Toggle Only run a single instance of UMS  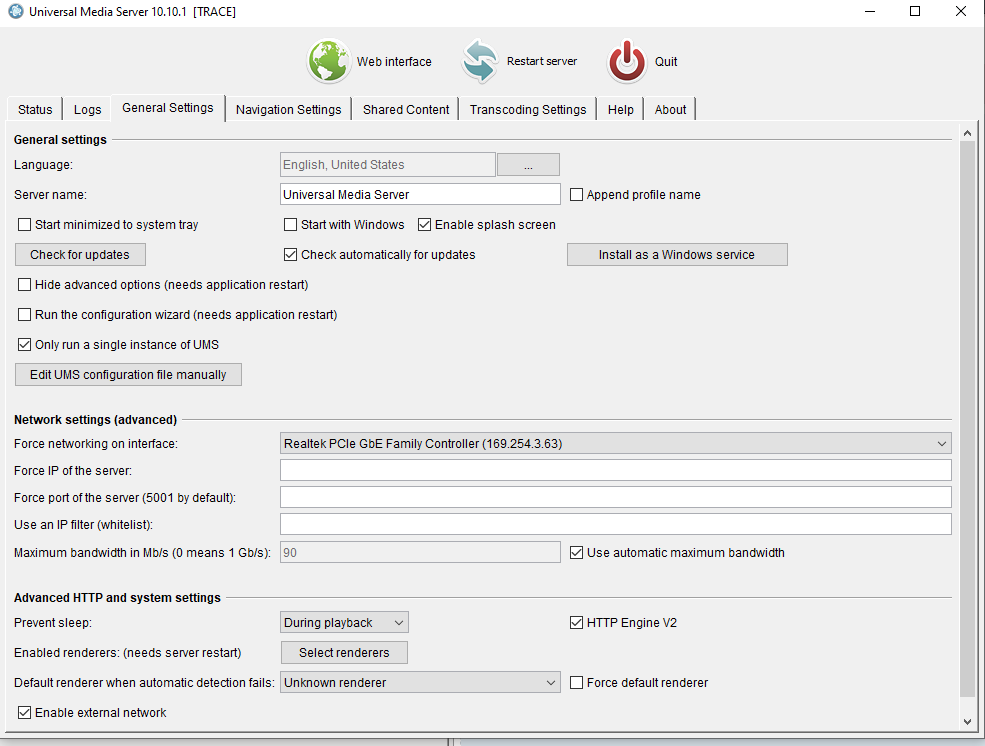pyautogui.click(x=24, y=345)
